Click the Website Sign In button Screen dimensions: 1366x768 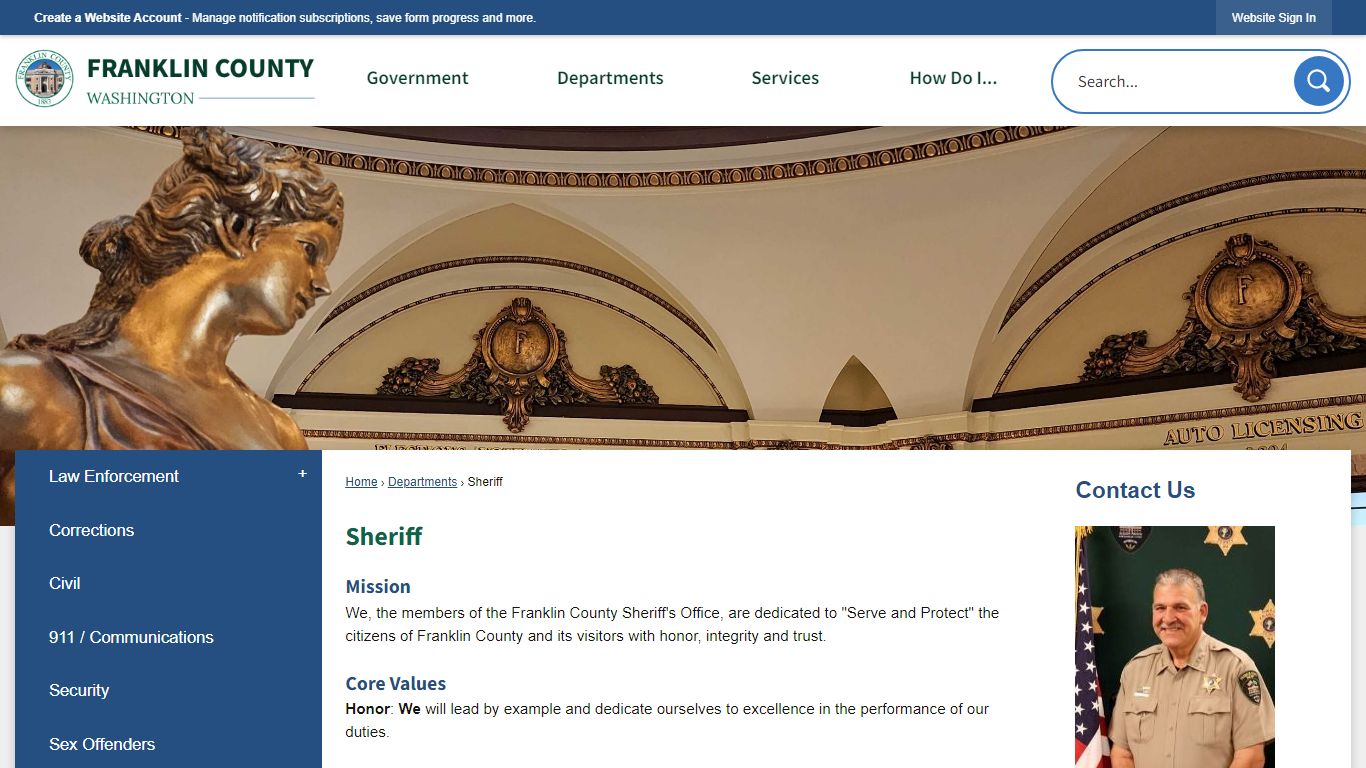pyautogui.click(x=1273, y=18)
